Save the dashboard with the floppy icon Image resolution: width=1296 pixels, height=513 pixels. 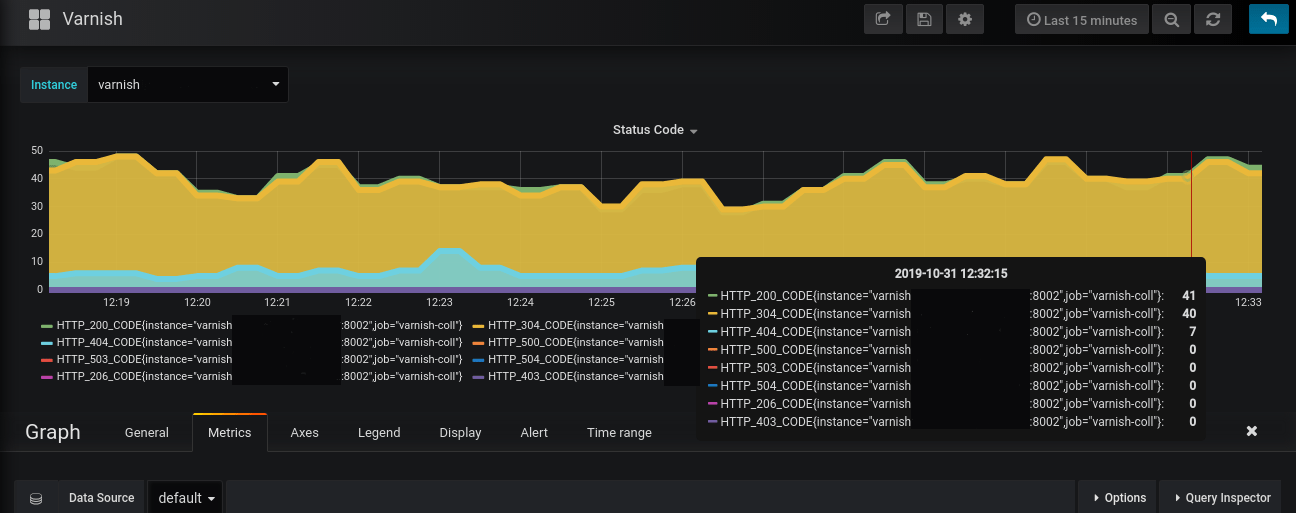pos(924,19)
